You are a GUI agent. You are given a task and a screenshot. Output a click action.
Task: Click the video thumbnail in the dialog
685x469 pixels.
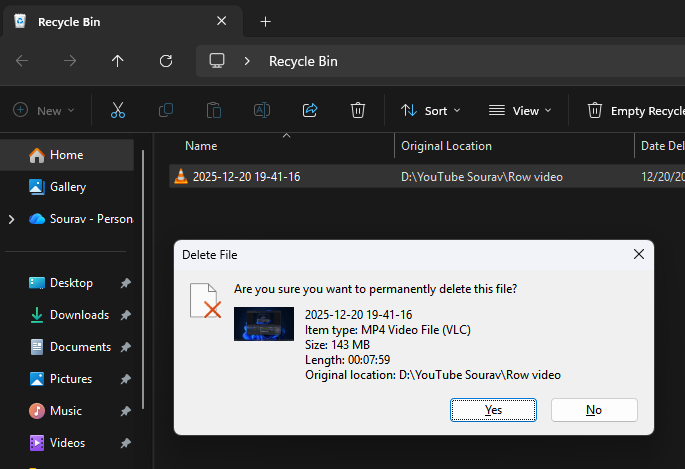click(x=264, y=324)
